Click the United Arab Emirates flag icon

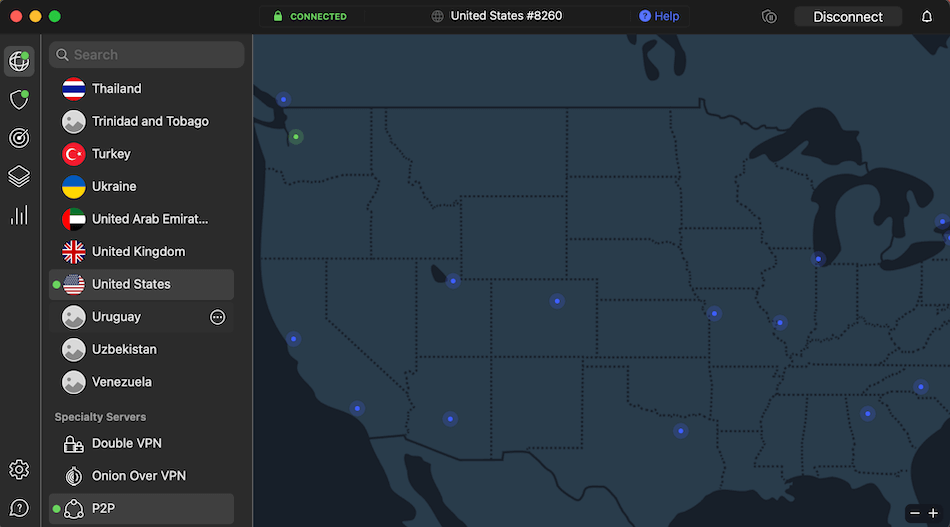(x=73, y=219)
